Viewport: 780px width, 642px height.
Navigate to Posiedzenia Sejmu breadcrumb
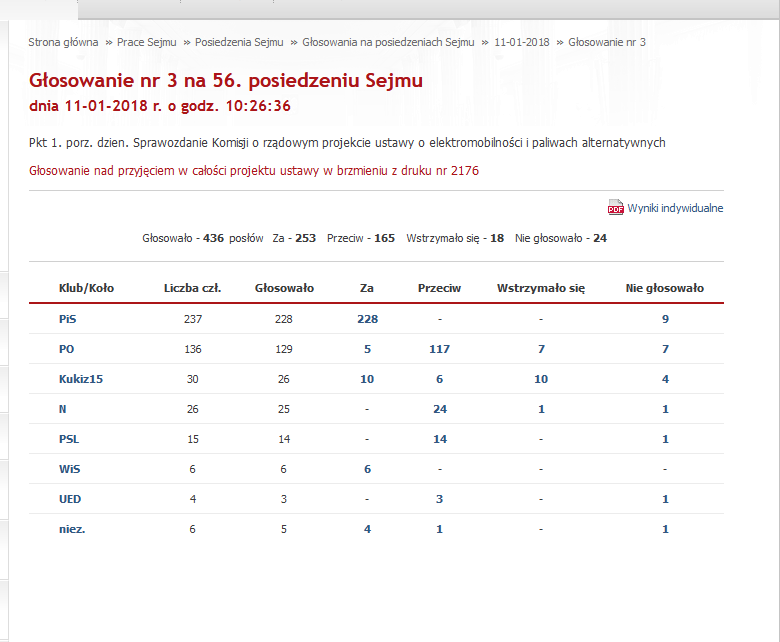coord(239,42)
